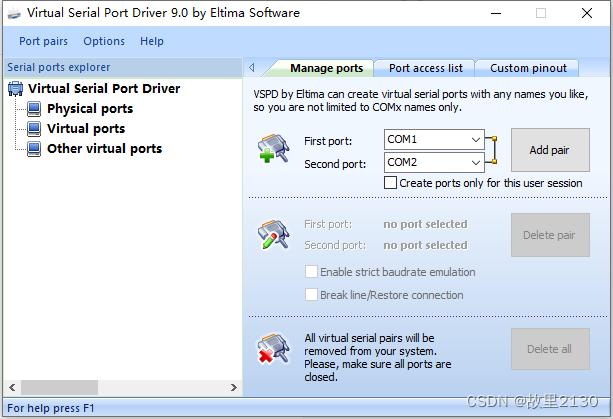Image resolution: width=613 pixels, height=419 pixels.
Task: Open the Port pairs menu
Action: click(x=43, y=41)
